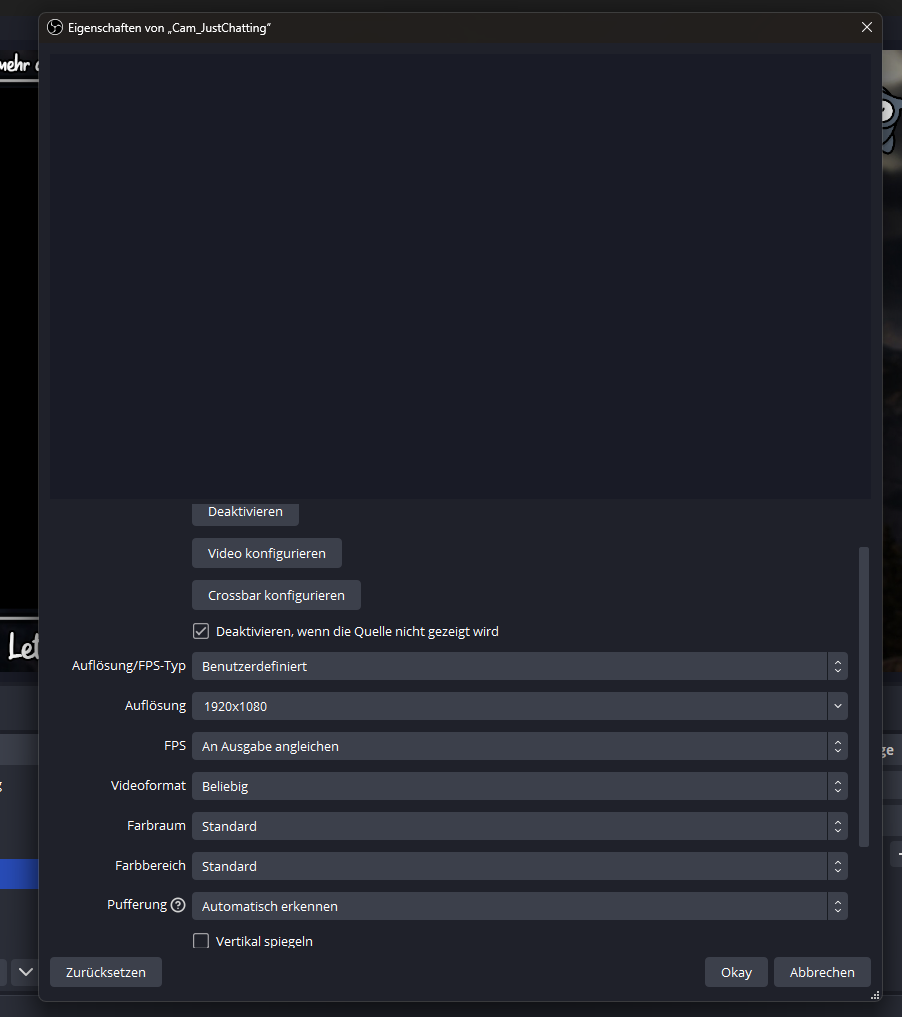
Task: Click the help icon next to Pufferung
Action: click(x=178, y=905)
